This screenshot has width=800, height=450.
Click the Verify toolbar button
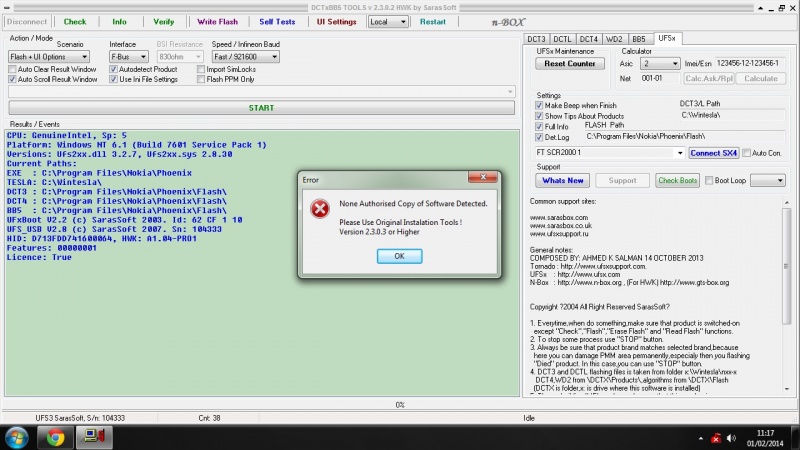click(x=164, y=22)
